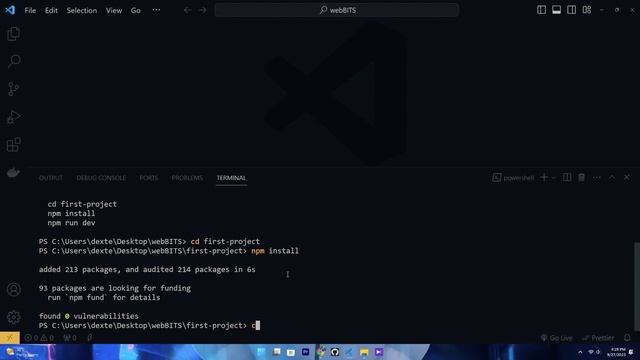
Task: Open Windows Start button
Action: pos(261,352)
